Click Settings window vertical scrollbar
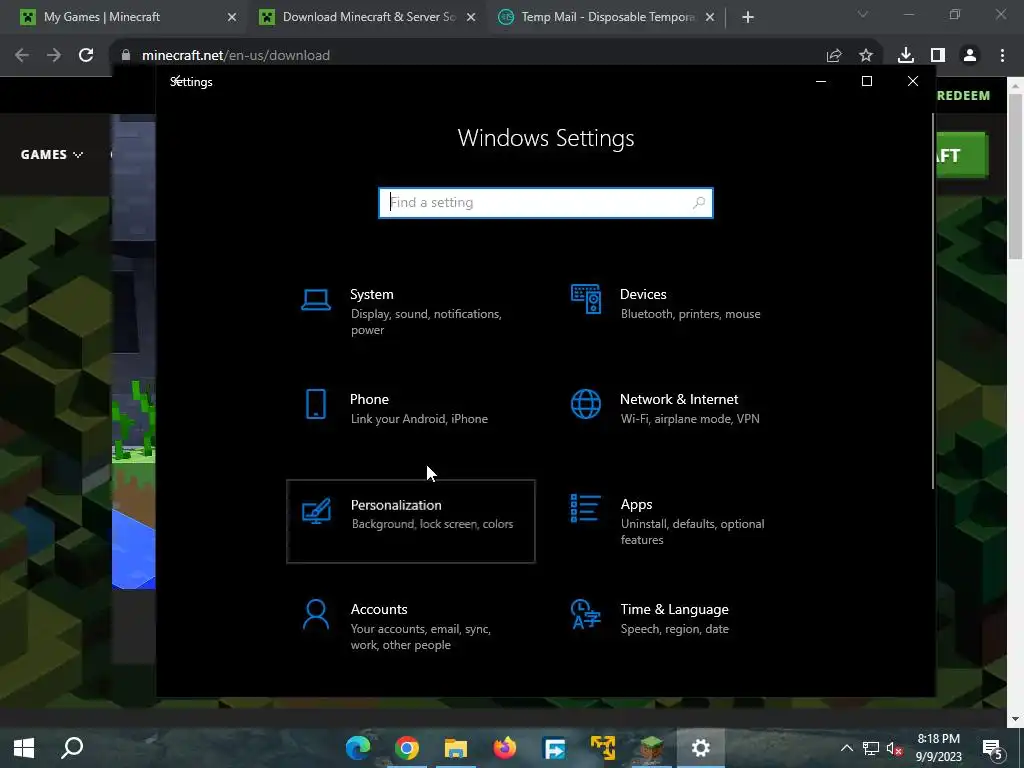Viewport: 1024px width, 768px height. pos(932,300)
